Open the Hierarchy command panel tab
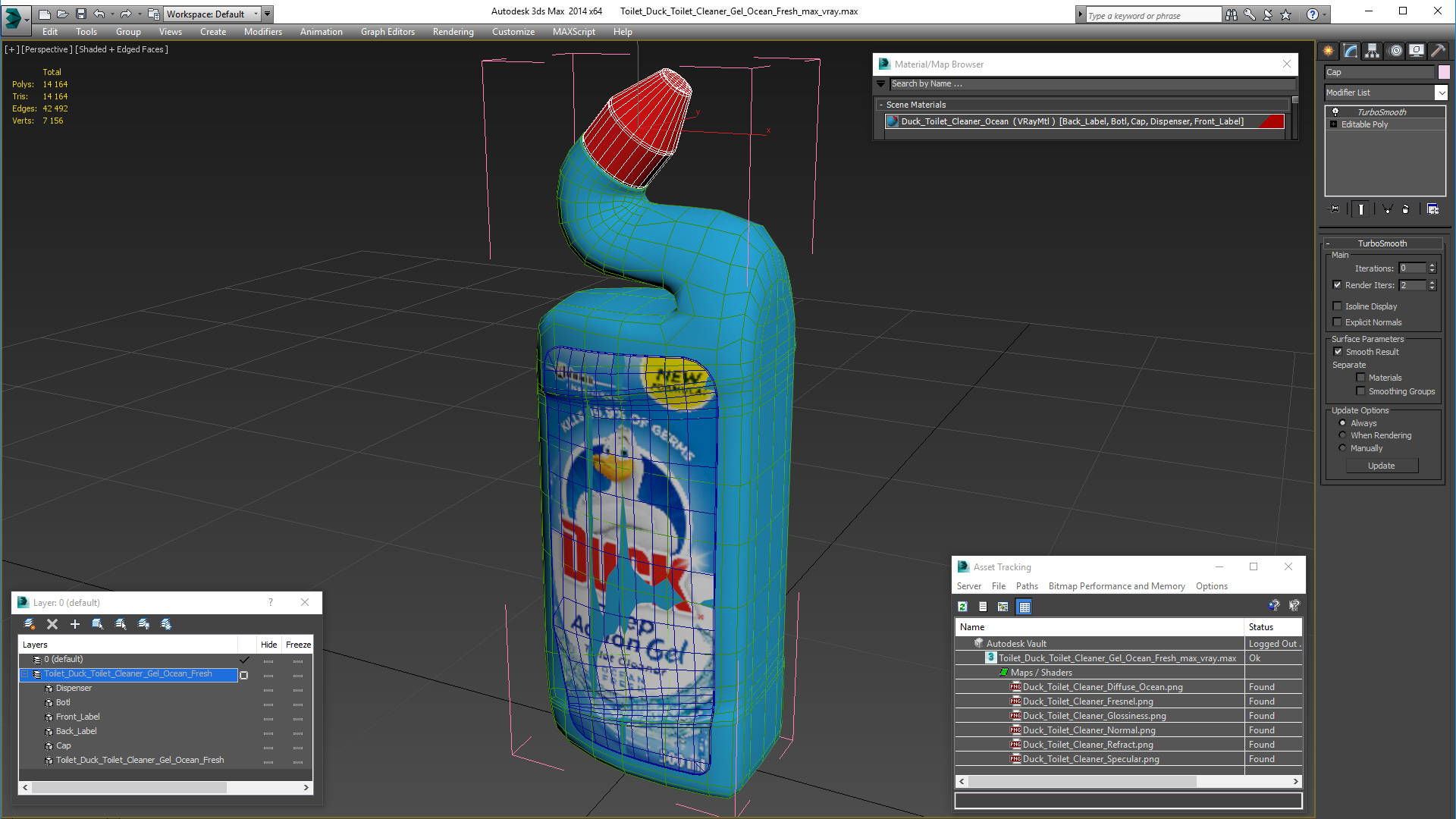The width and height of the screenshot is (1456, 819). click(x=1373, y=51)
